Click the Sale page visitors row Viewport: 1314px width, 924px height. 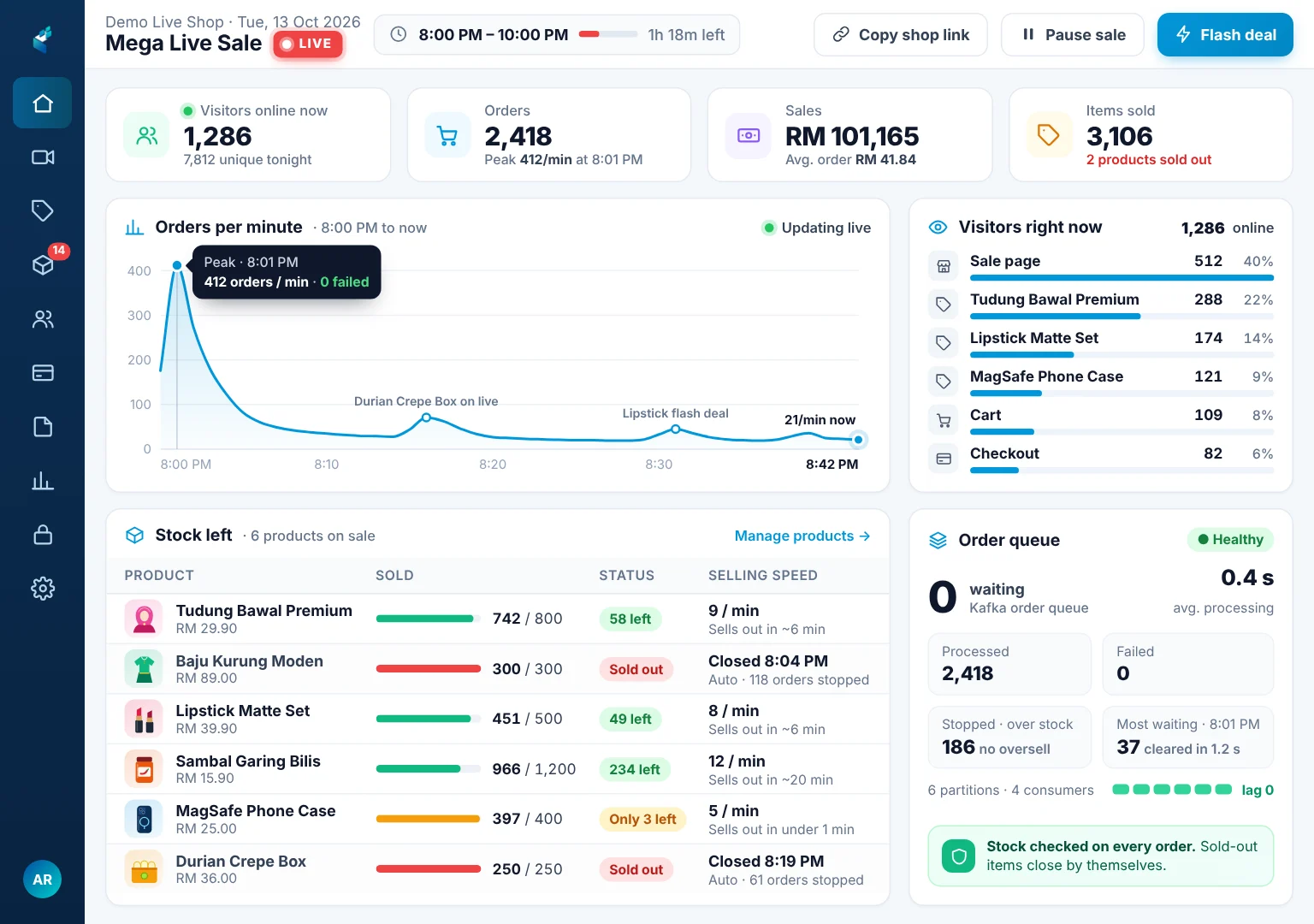(x=1101, y=266)
